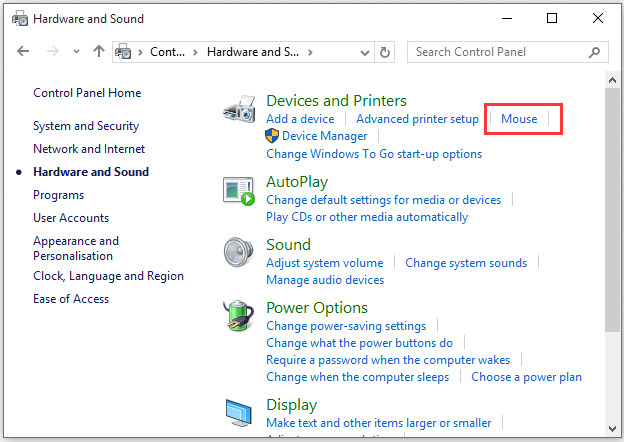Click the scrollbar down arrow

click(x=612, y=428)
